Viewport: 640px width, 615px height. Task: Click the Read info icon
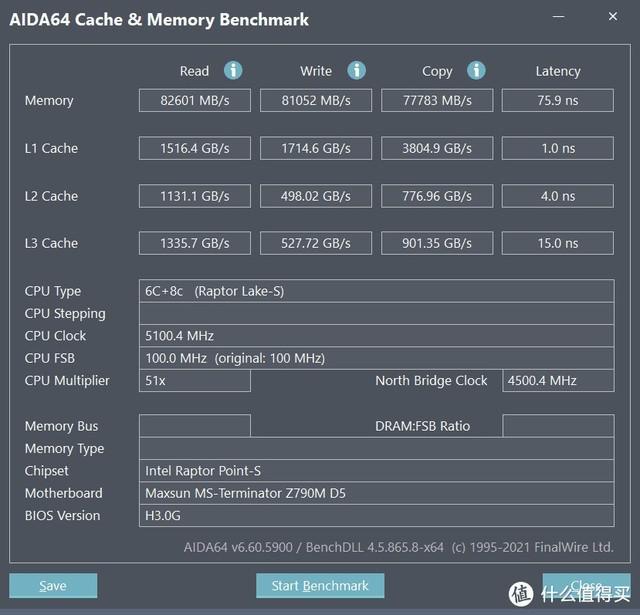coord(233,71)
